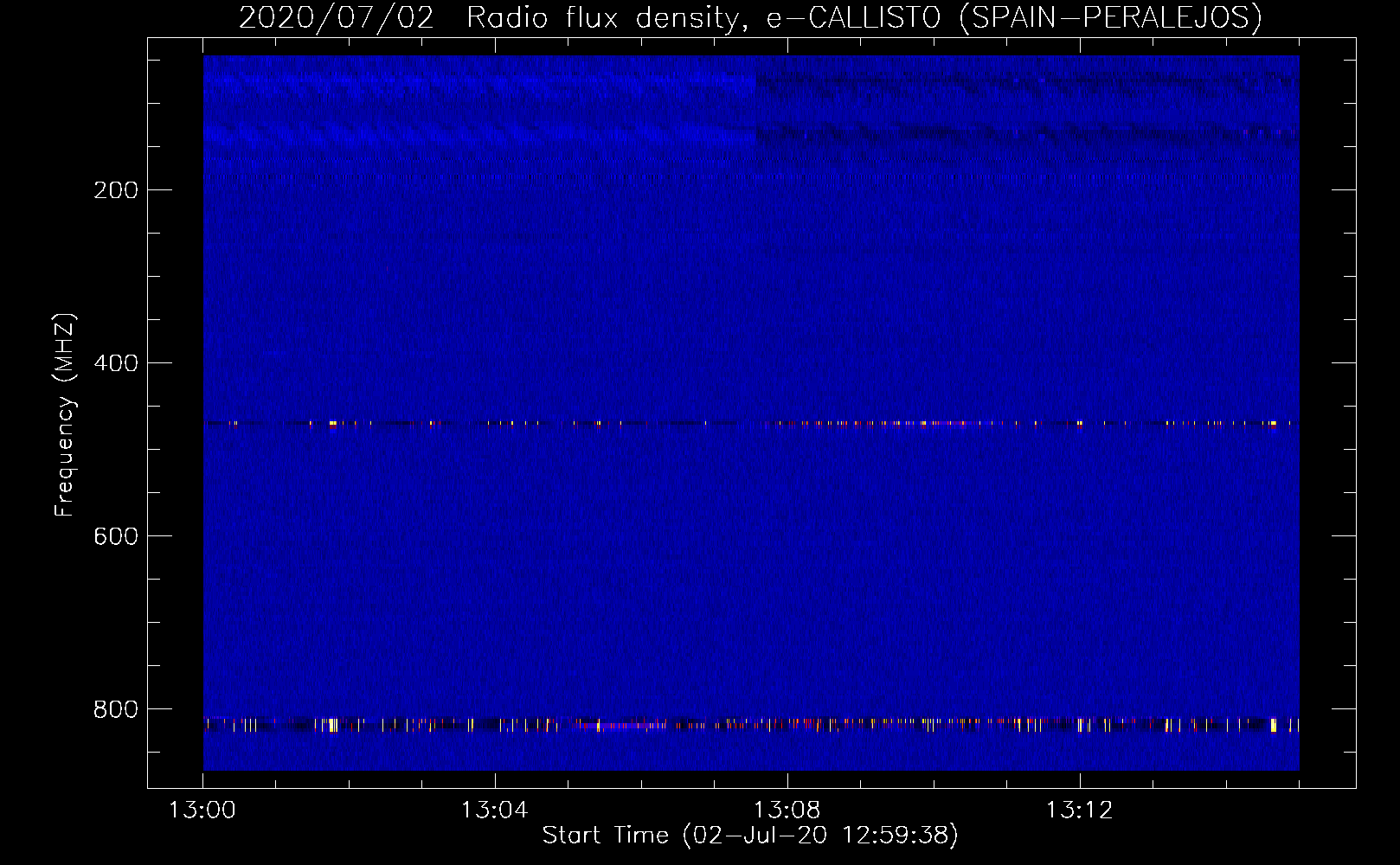Click the plot title date 2020/07/02
1400x865 pixels.
[x=337, y=18]
